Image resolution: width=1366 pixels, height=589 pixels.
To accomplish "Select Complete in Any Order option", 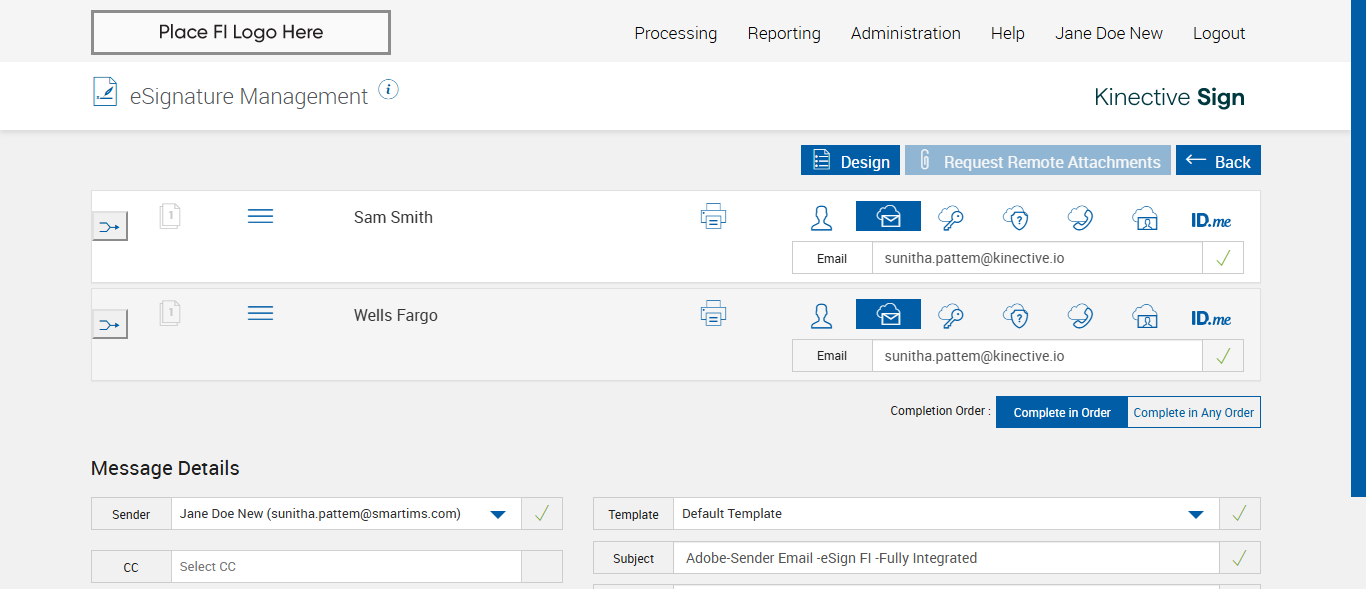I will 1193,412.
